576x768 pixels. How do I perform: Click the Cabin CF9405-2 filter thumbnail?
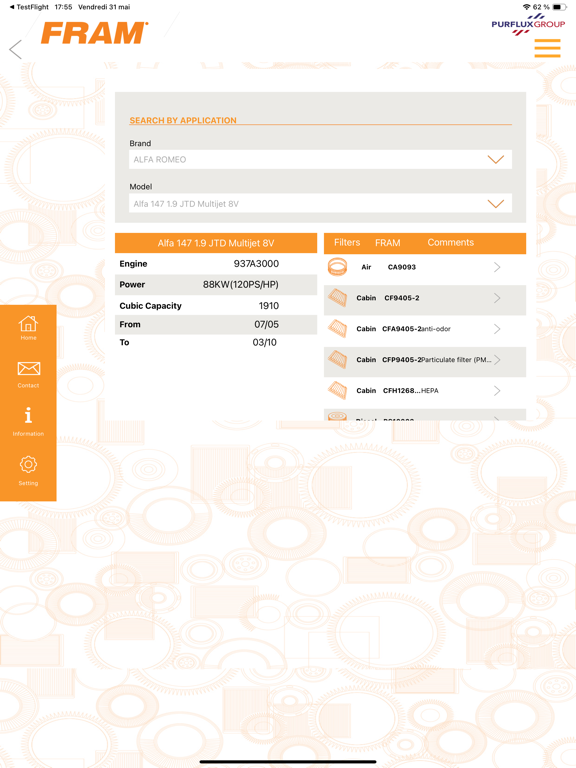[x=337, y=298]
